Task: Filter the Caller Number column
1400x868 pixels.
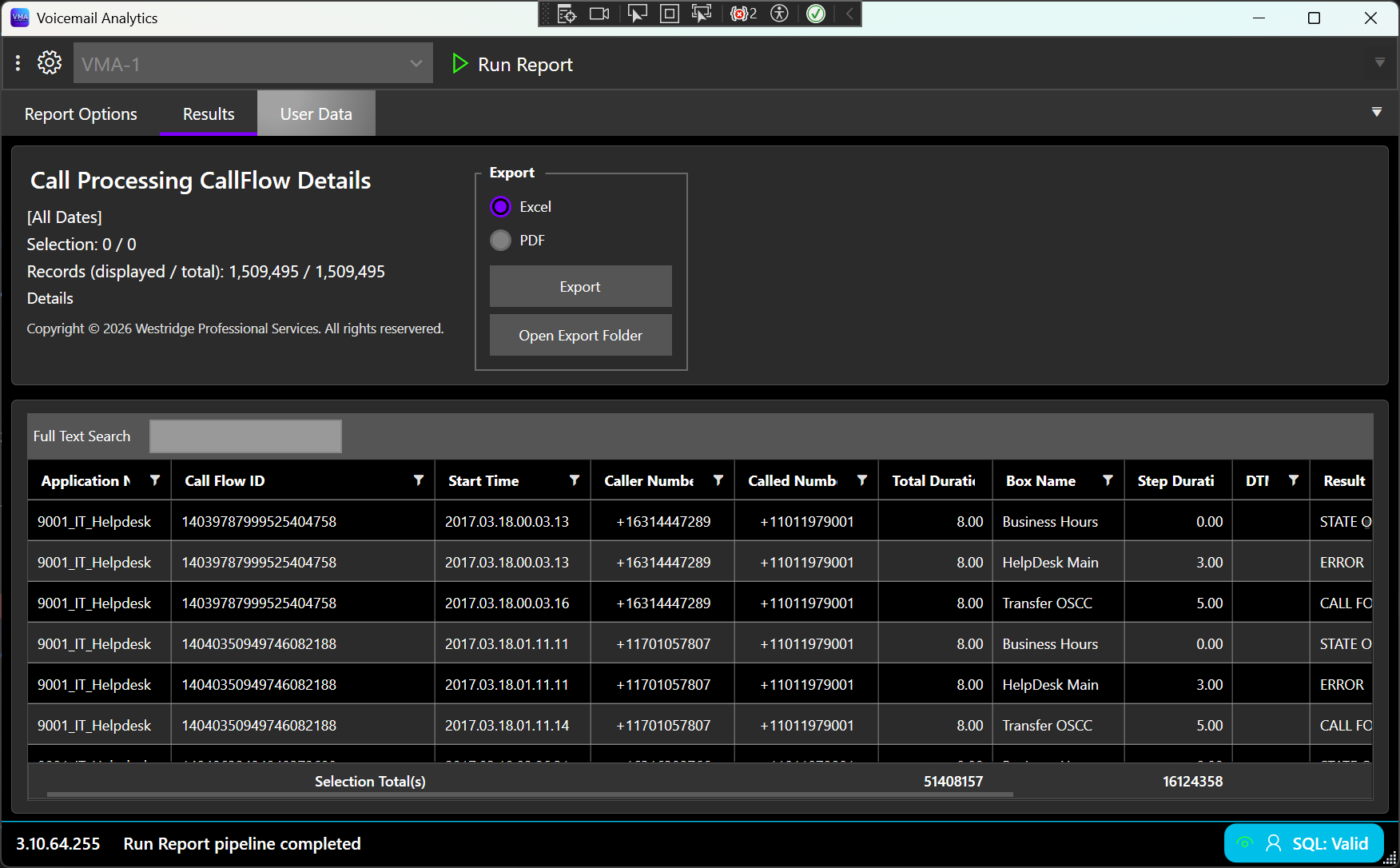Action: coord(718,480)
